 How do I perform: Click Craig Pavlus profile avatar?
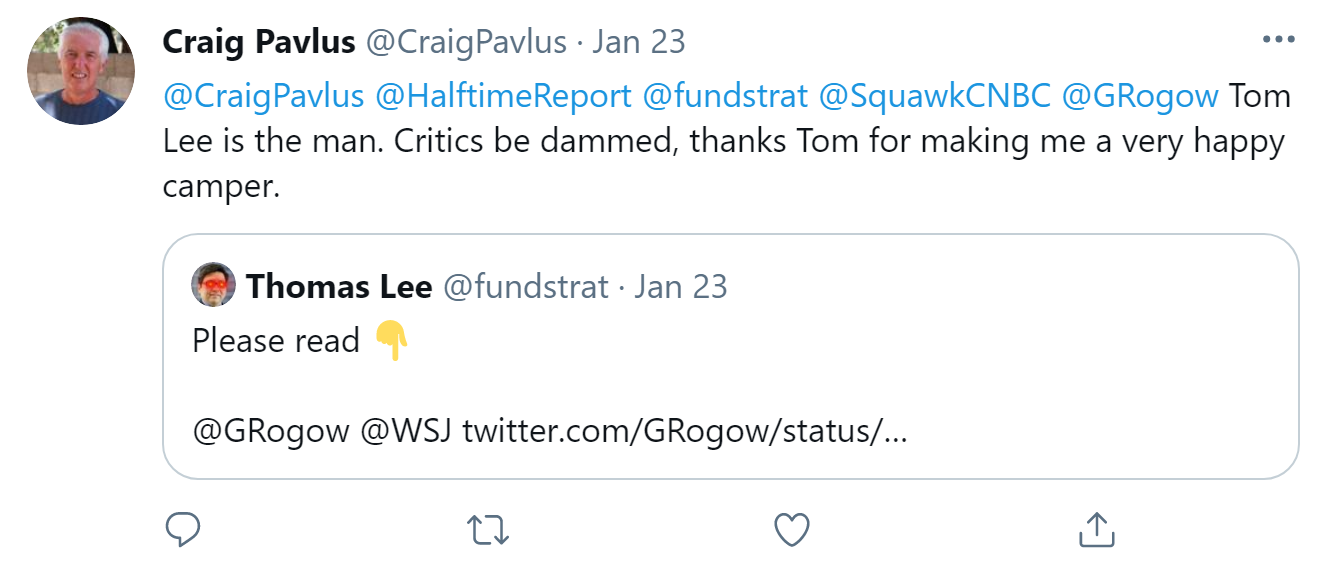(81, 71)
